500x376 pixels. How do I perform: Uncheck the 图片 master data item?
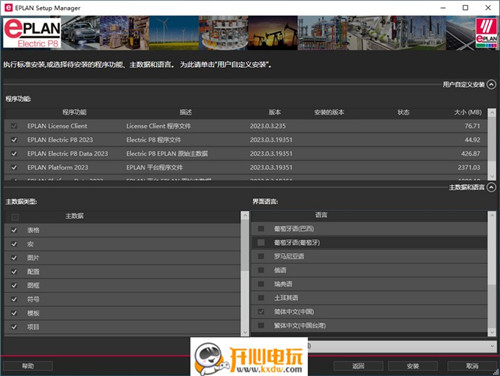[14, 258]
